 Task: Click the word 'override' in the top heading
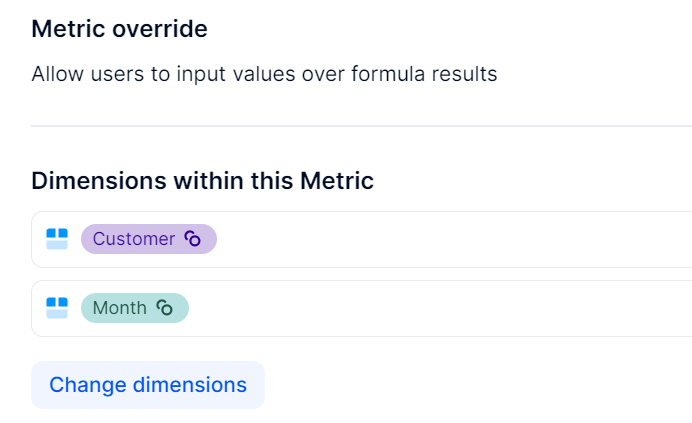tap(160, 29)
